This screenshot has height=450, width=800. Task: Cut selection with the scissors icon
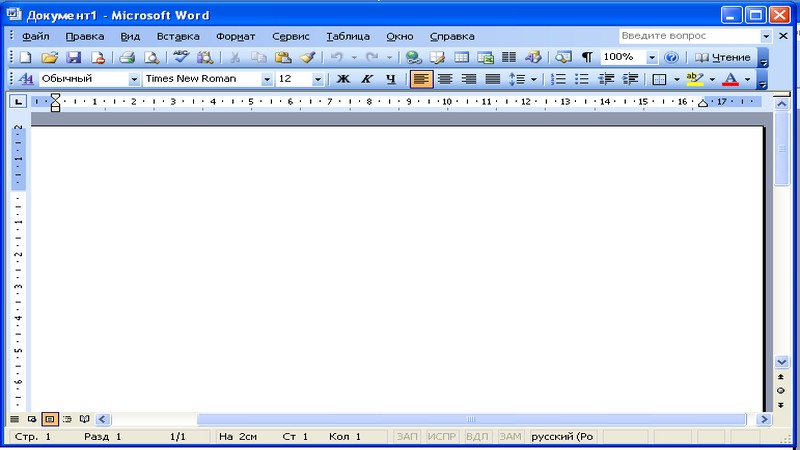click(235, 57)
